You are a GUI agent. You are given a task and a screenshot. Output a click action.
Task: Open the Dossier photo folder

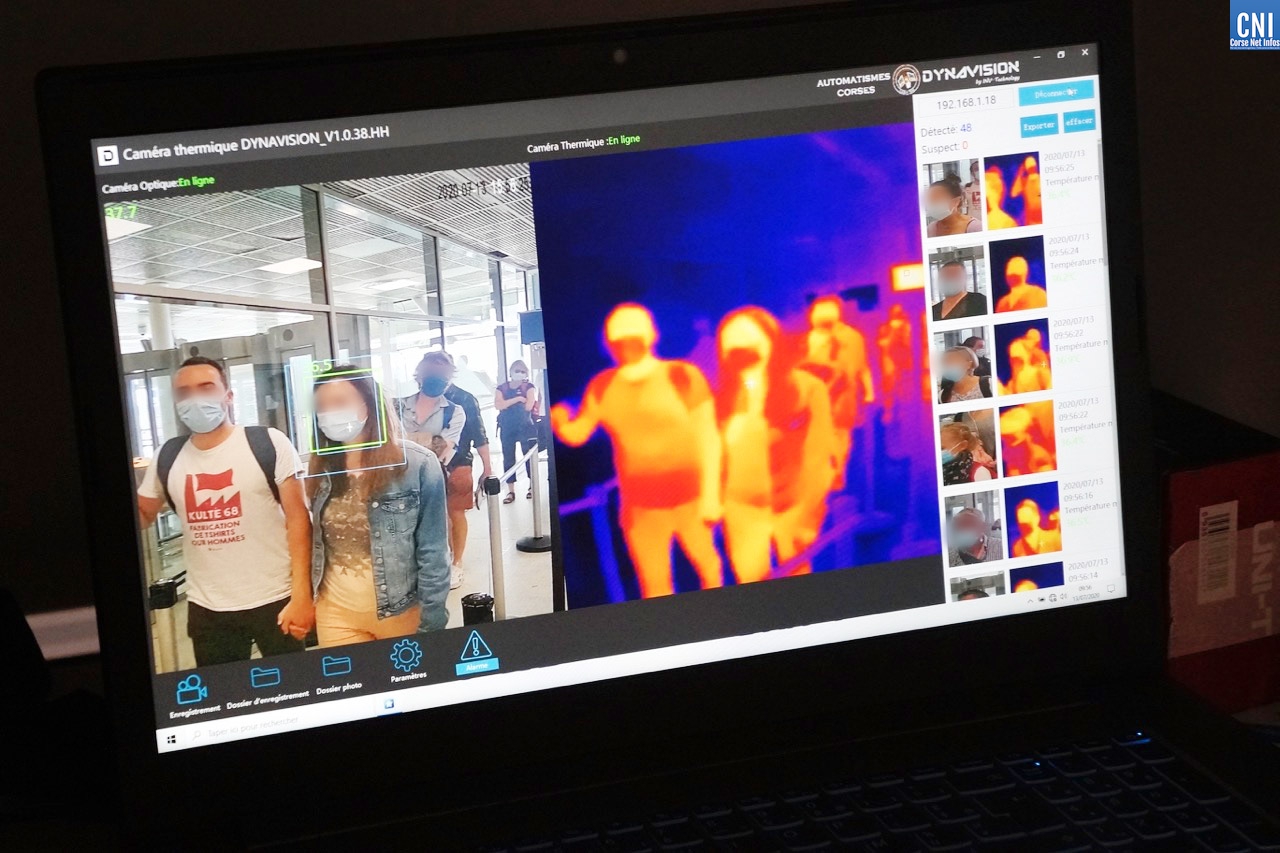click(x=337, y=666)
